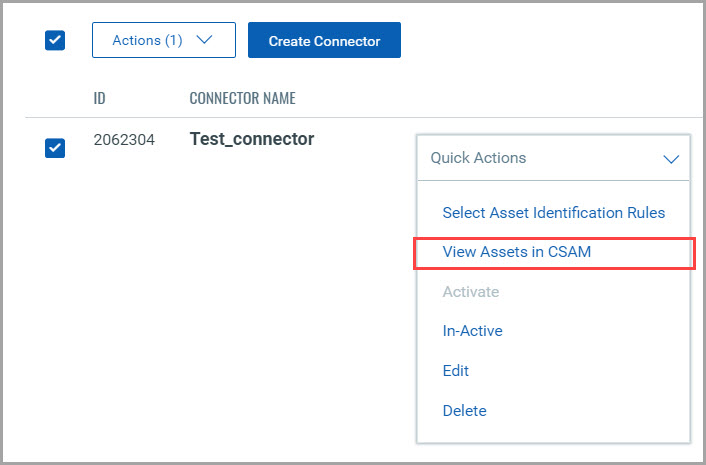Open the Test_connector name
Viewport: 706px width, 465px height.
pyautogui.click(x=251, y=139)
